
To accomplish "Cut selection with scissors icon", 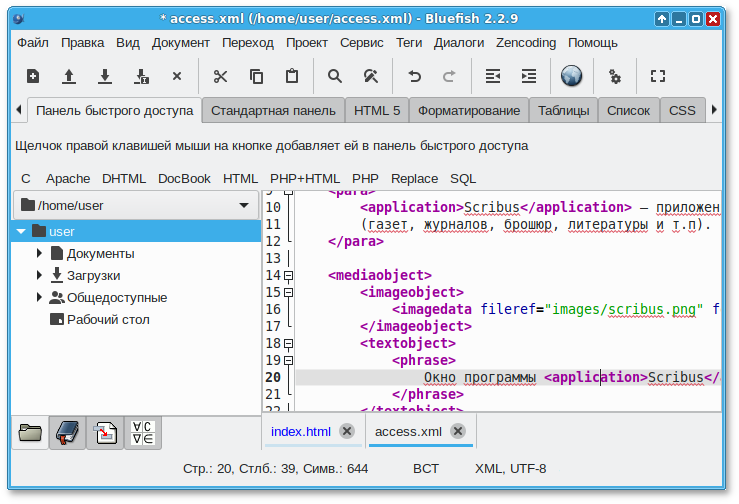I will click(220, 76).
